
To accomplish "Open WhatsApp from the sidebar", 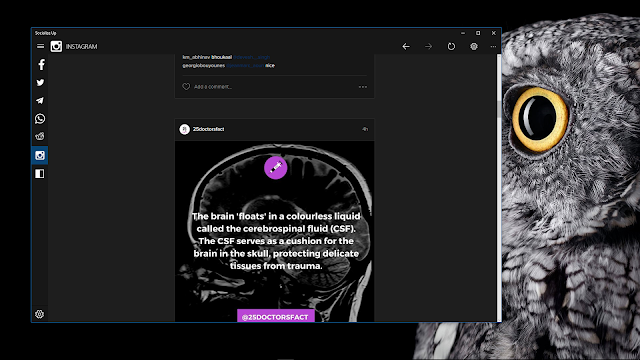I will pos(40,118).
